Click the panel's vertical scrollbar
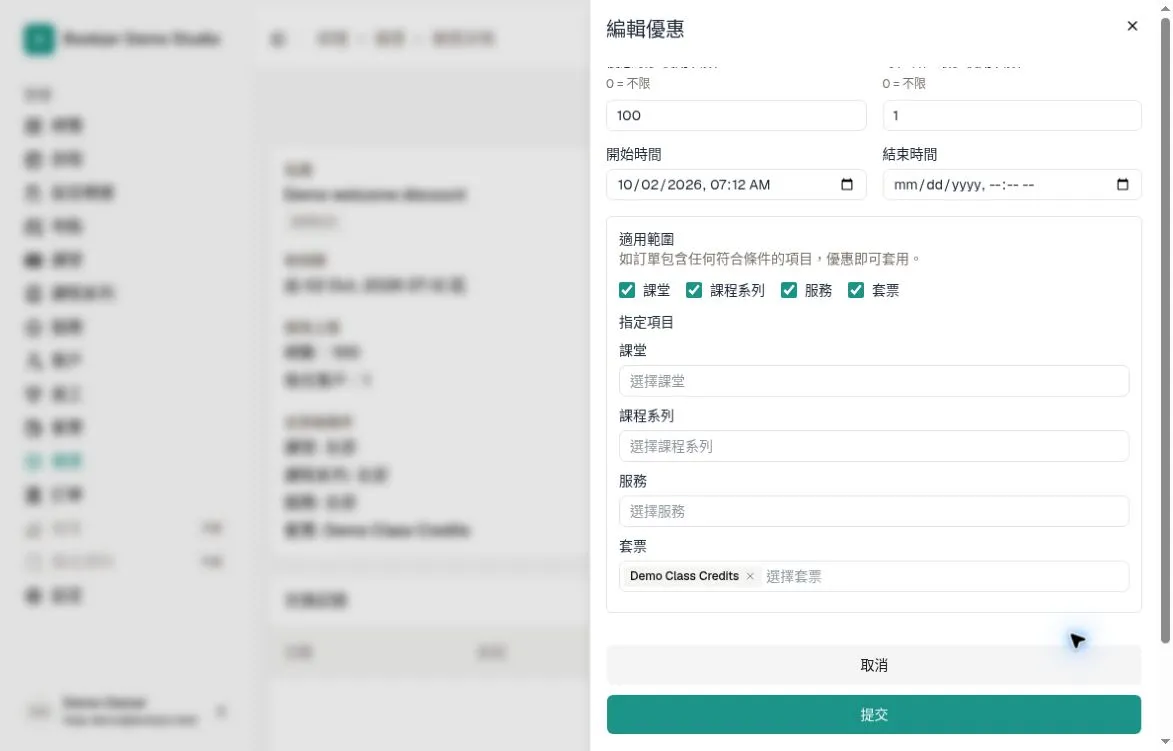The image size is (1173, 751). tap(1165, 329)
